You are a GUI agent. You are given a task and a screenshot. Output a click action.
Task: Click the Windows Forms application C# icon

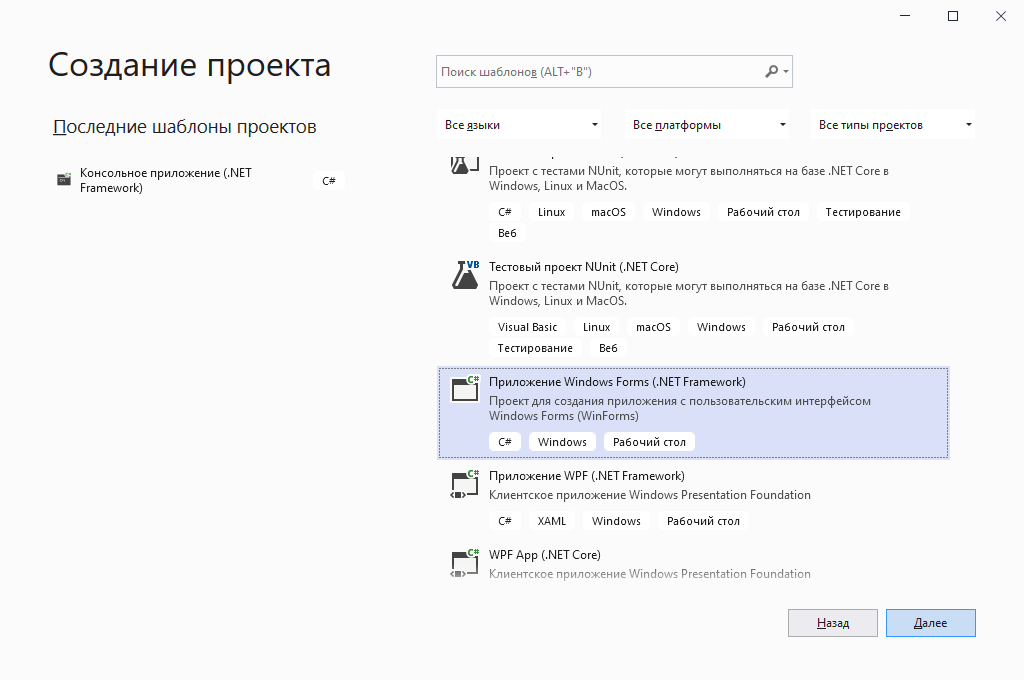coord(465,389)
